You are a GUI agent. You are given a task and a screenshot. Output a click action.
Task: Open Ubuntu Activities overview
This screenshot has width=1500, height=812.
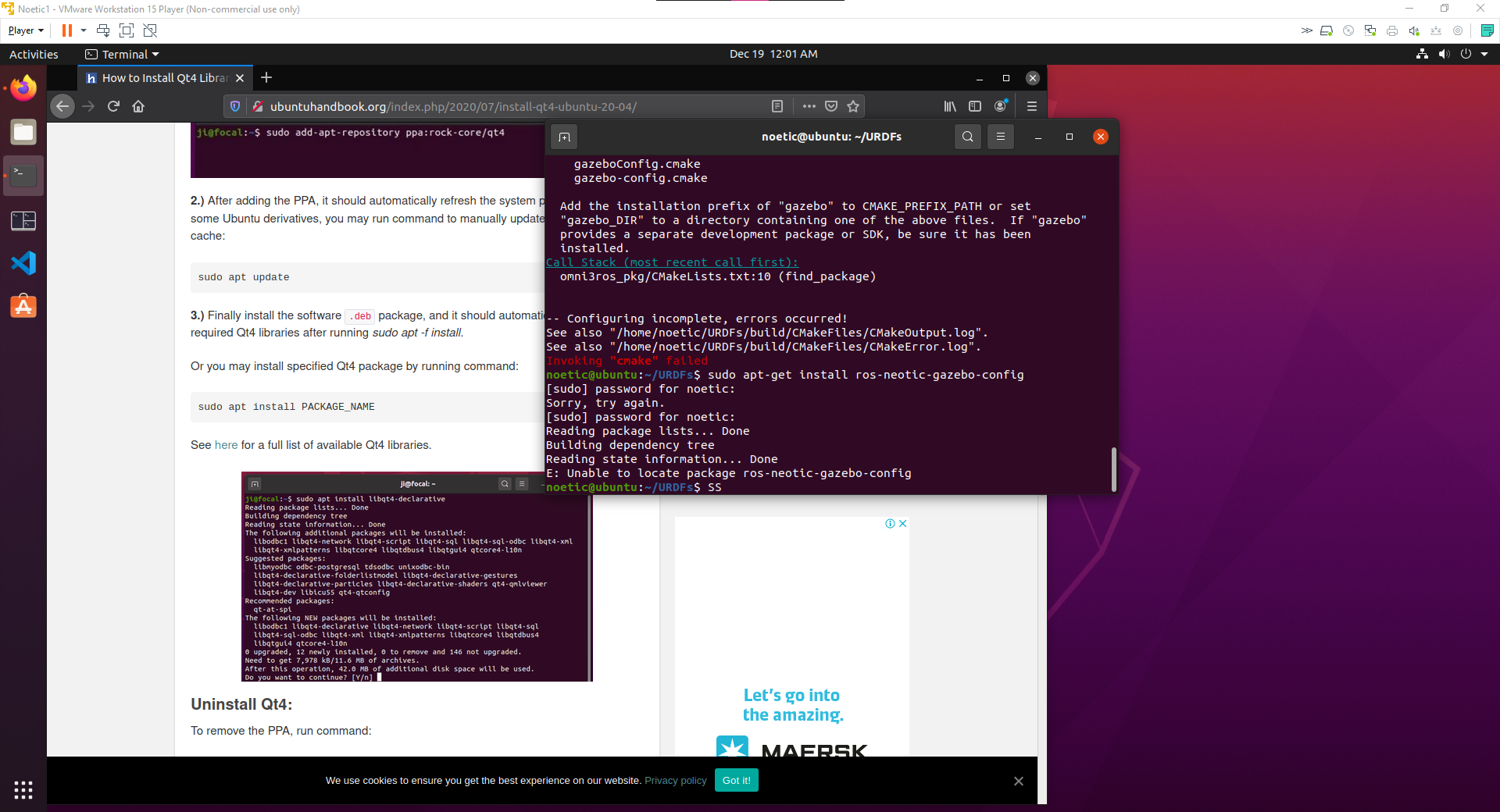pyautogui.click(x=34, y=54)
